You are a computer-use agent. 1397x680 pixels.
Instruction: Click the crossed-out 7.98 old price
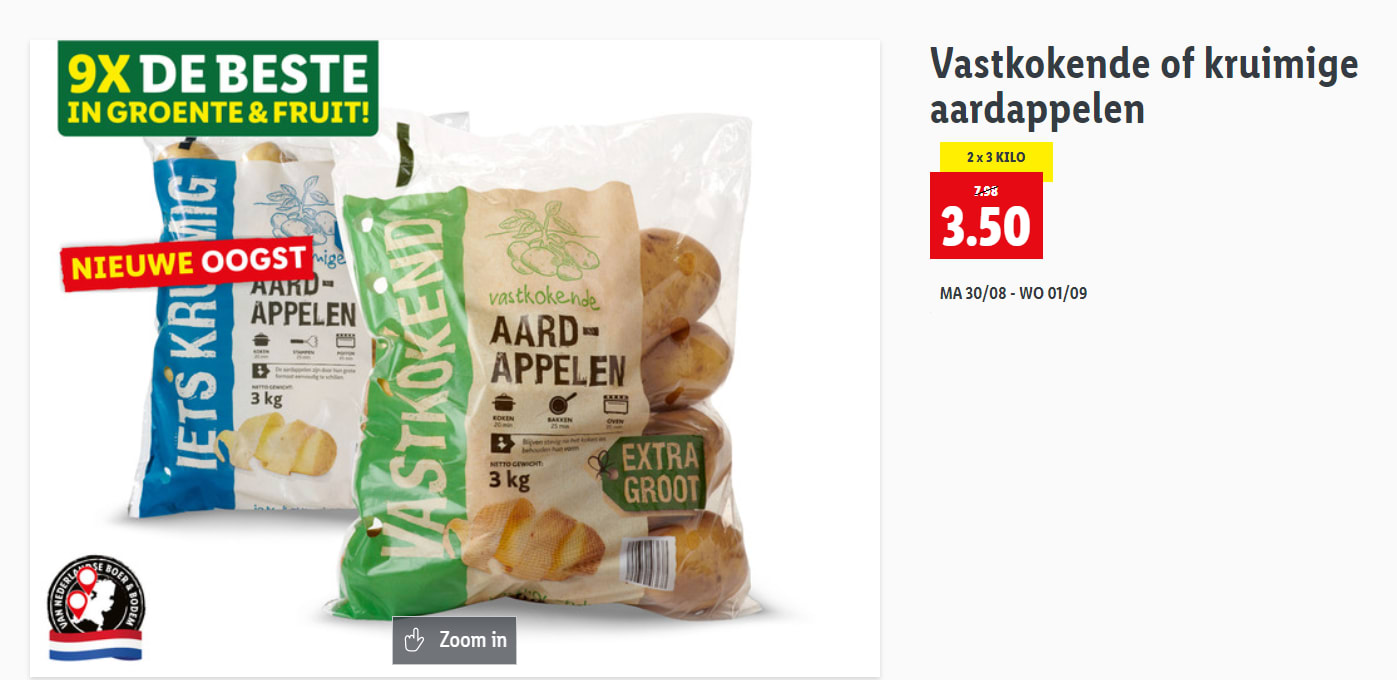pyautogui.click(x=985, y=190)
